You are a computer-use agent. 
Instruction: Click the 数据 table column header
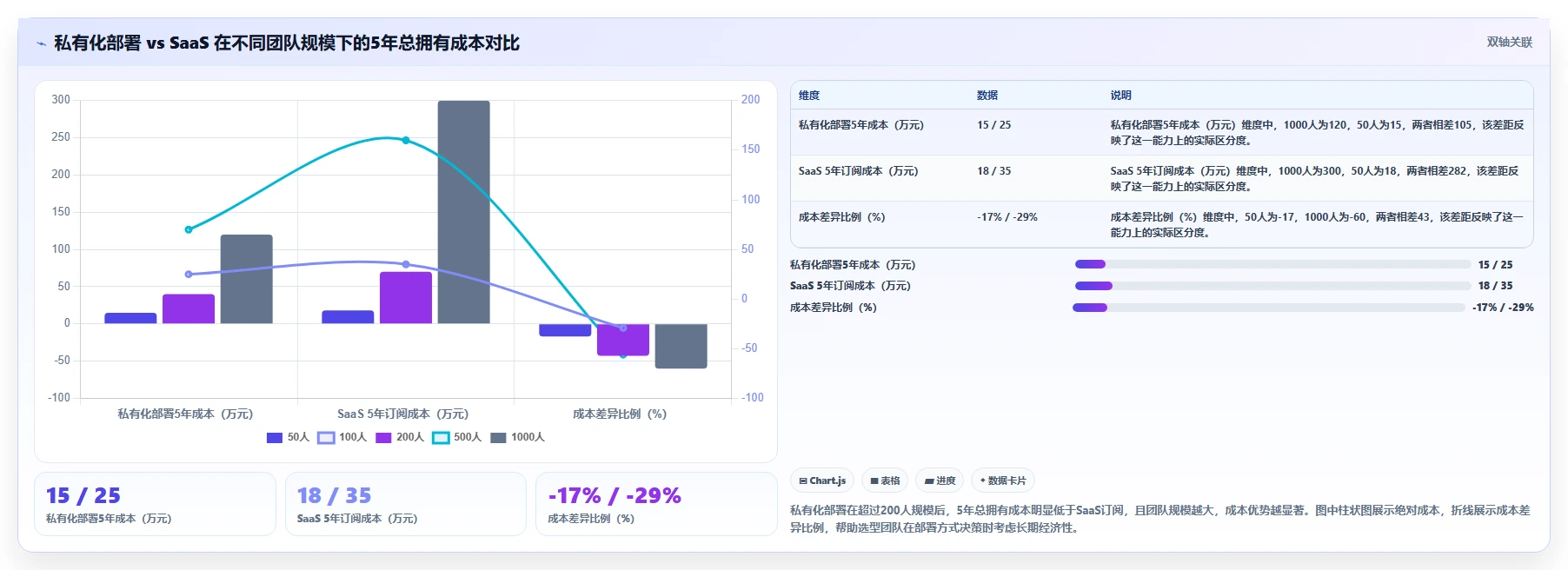pos(987,96)
